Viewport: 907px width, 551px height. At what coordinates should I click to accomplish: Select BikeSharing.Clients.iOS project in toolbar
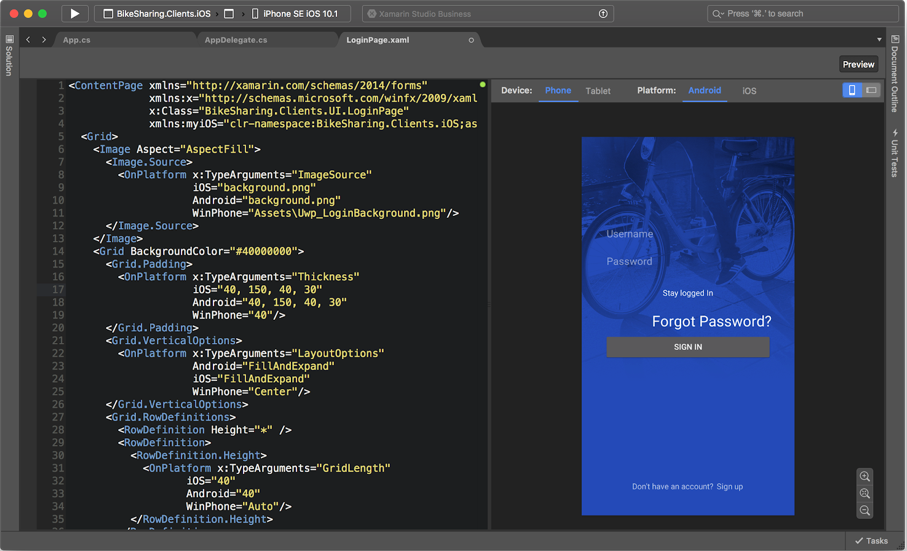[157, 13]
